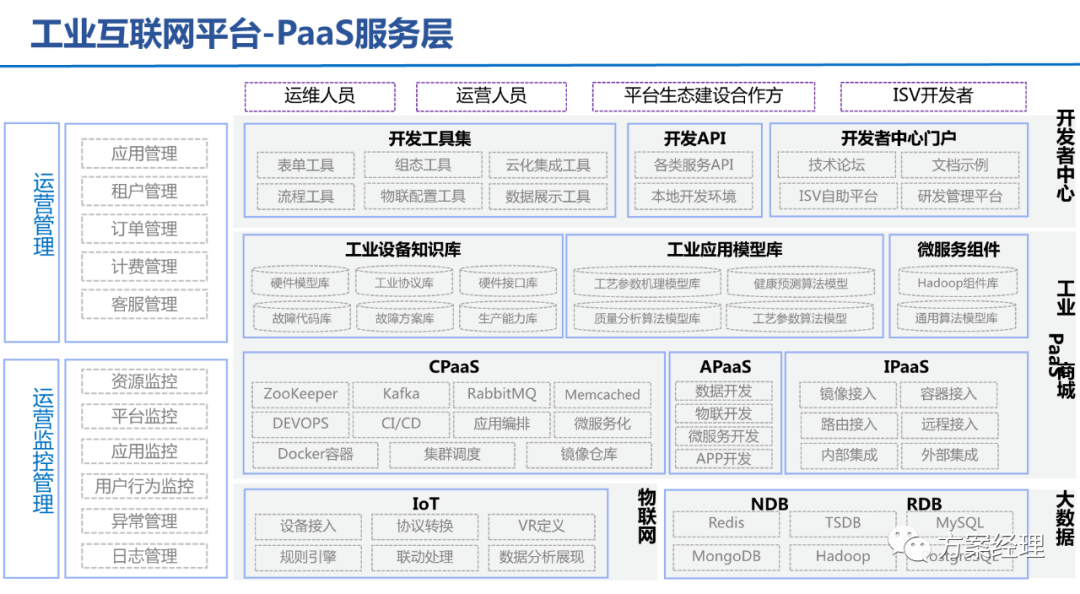Enable the 微服务化 option in CPaaS
The image size is (1080, 594).
click(602, 424)
